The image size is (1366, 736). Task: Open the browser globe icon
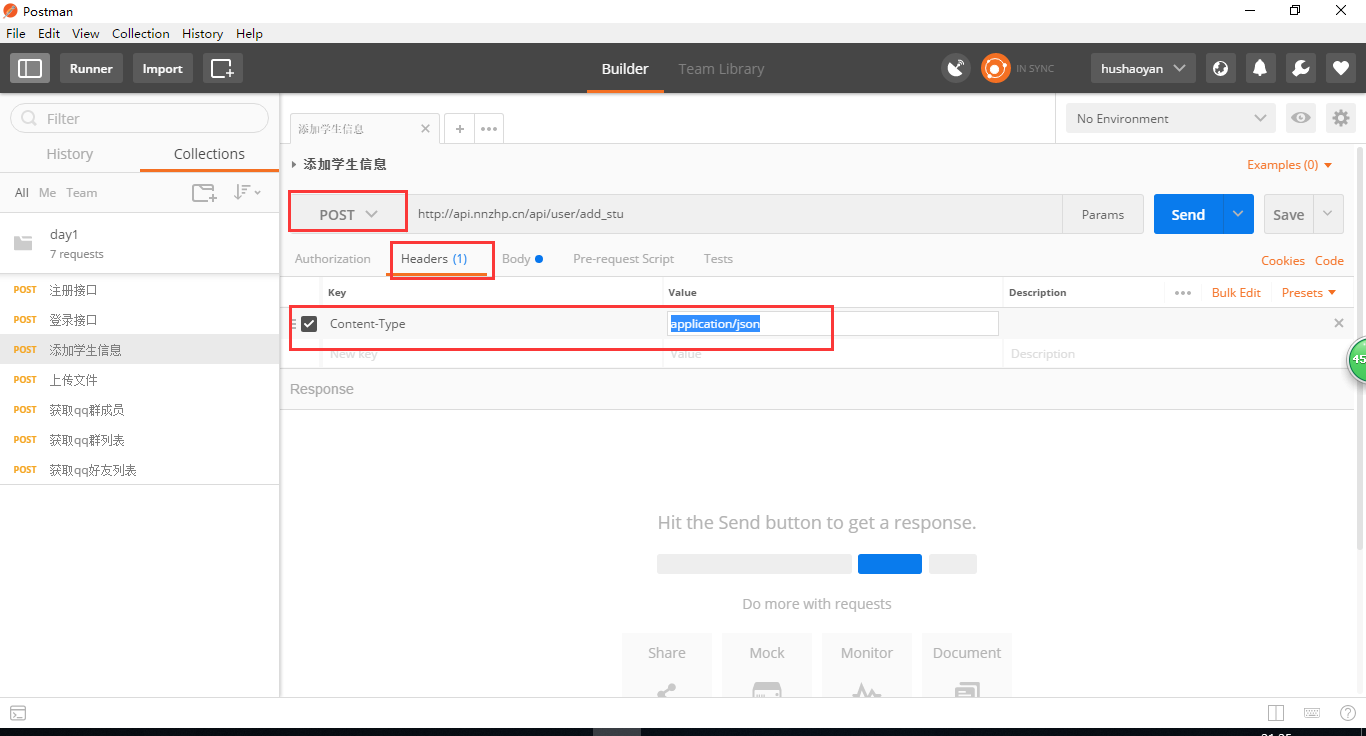tap(1220, 68)
